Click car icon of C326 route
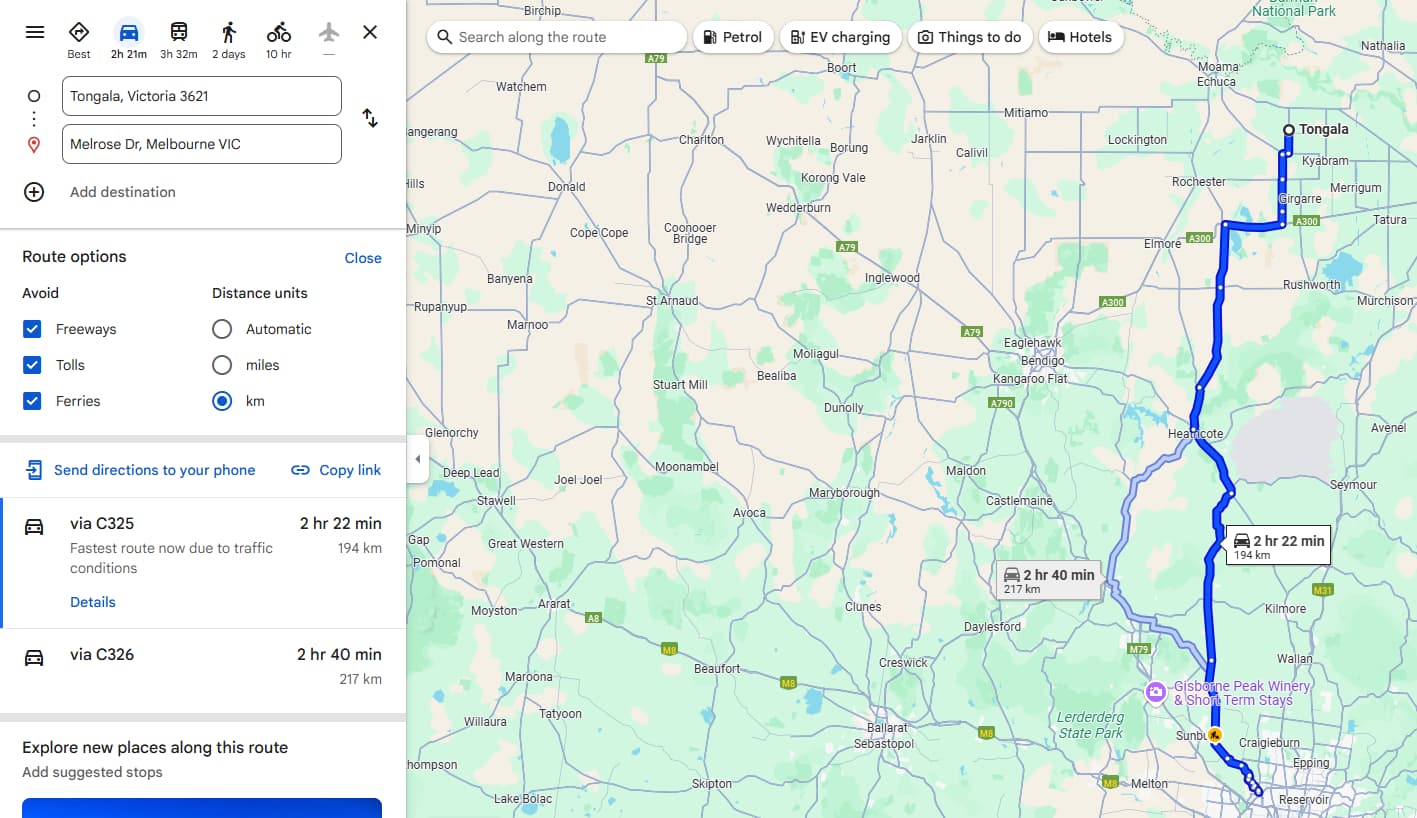The image size is (1417, 818). [34, 658]
